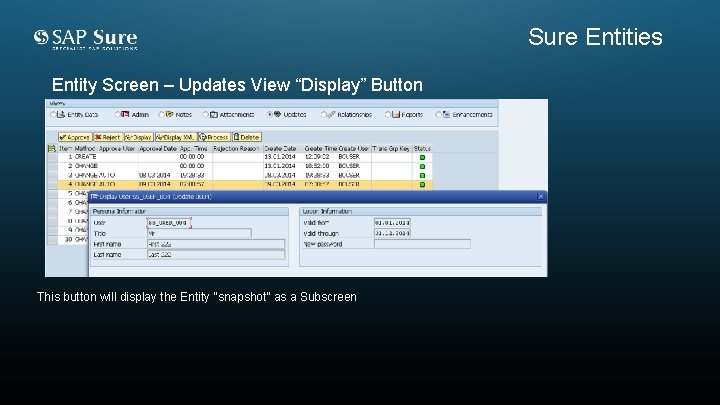
Task: Click the Create User column header
Action: [354, 148]
